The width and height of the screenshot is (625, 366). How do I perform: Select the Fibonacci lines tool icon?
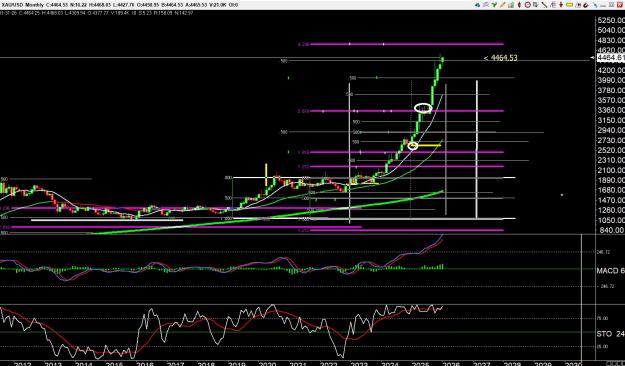(552, 5)
